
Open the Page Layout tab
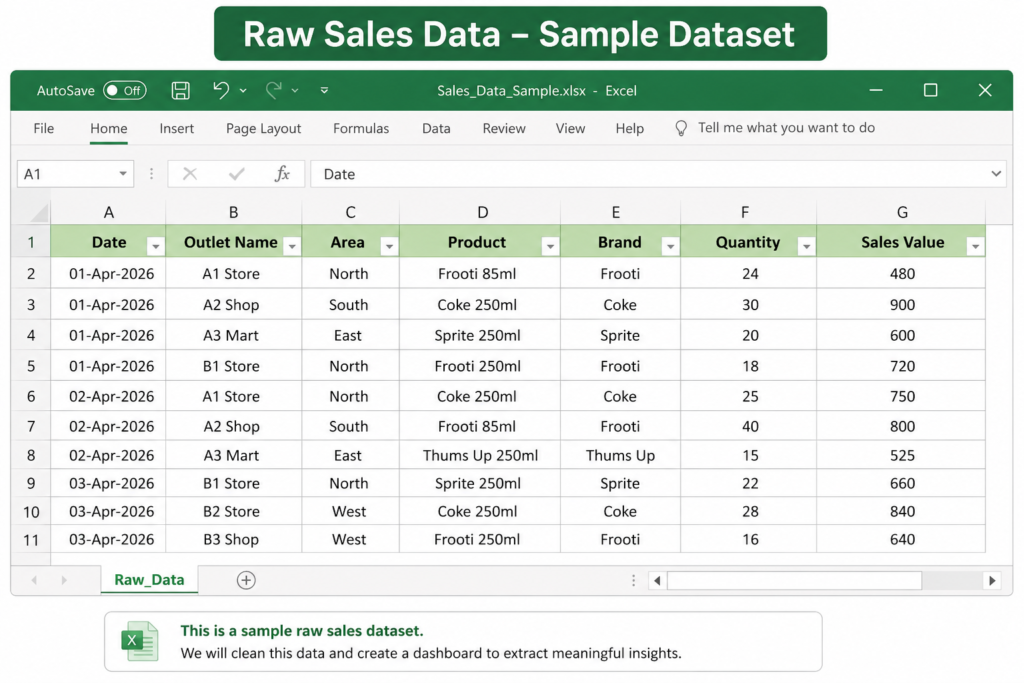click(263, 128)
